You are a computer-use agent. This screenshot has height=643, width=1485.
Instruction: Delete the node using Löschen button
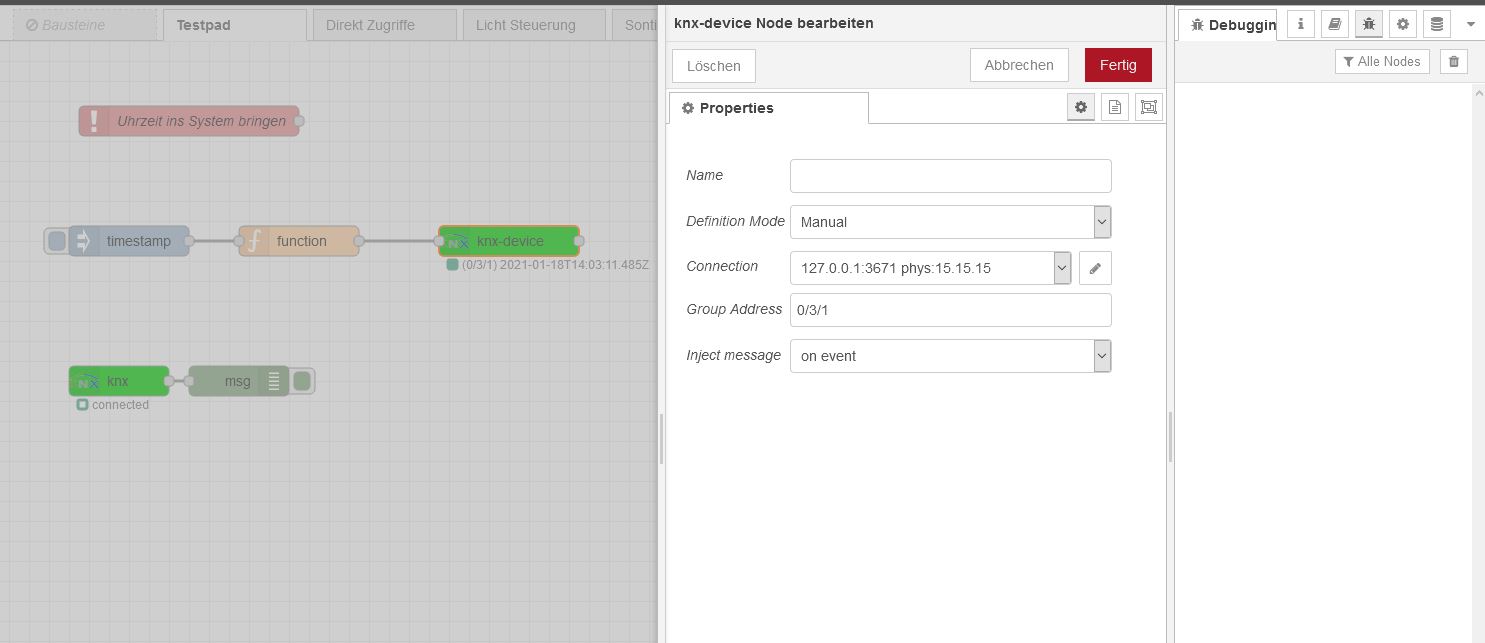coord(713,65)
